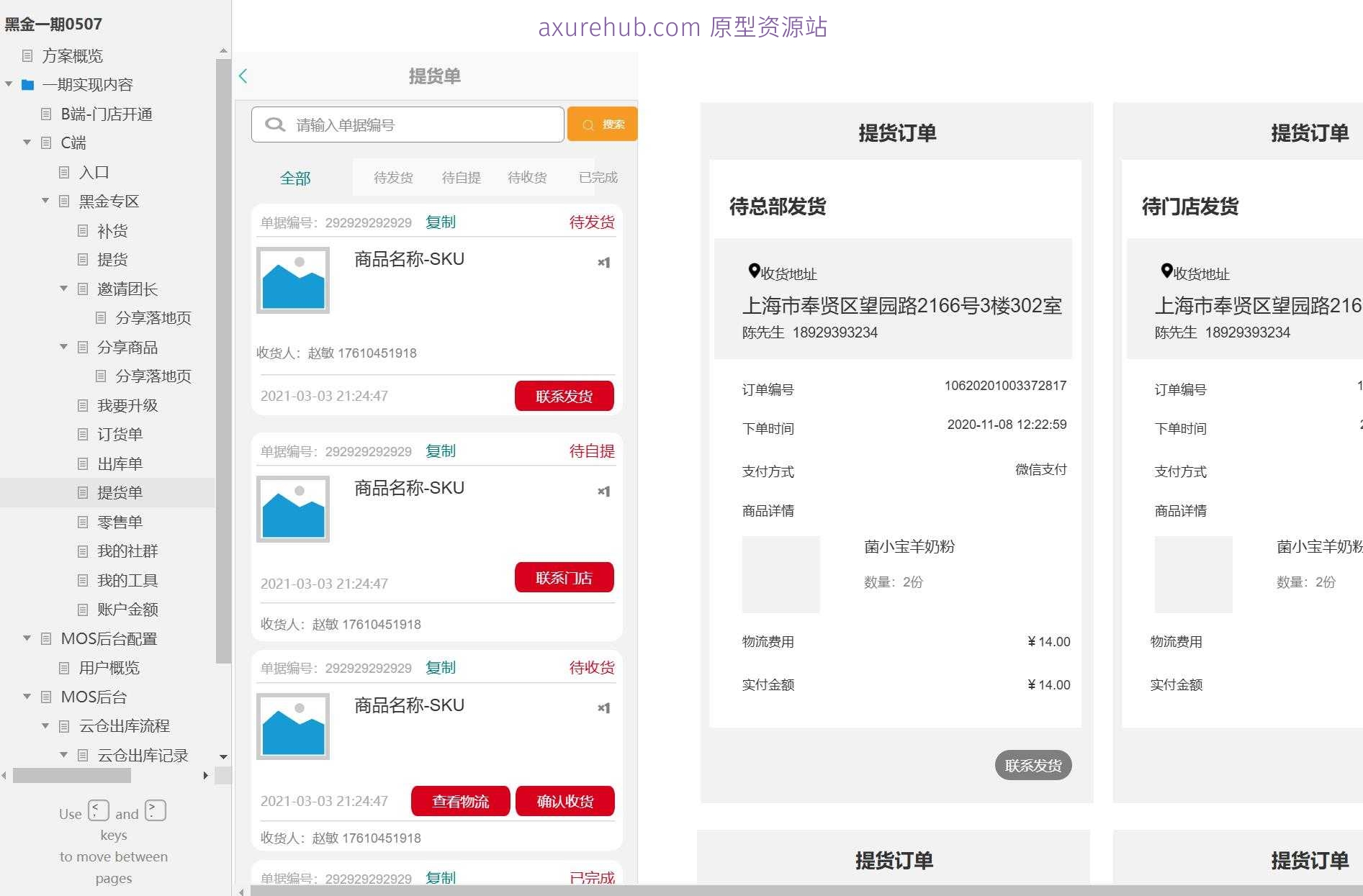Collapse the 黑金专区 tree branch
The image size is (1363, 896).
pos(45,201)
